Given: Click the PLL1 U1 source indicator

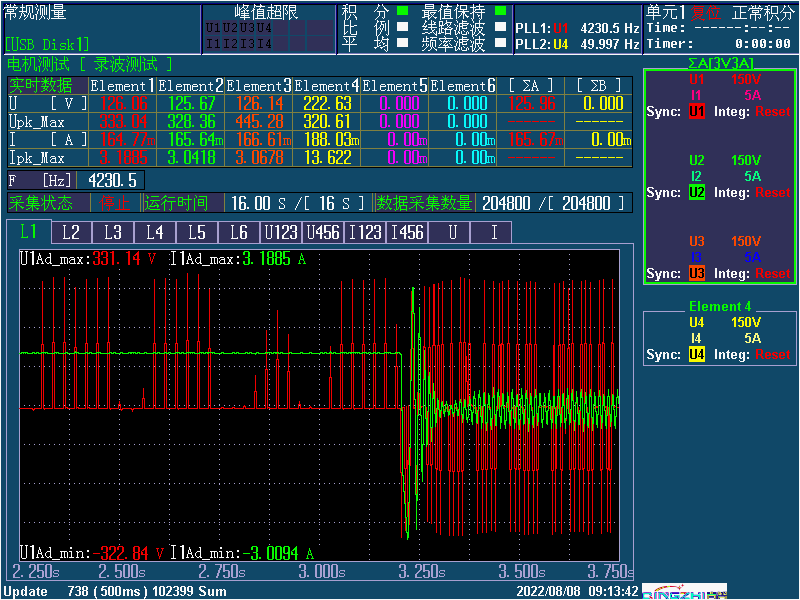Looking at the screenshot, I should click(560, 29).
